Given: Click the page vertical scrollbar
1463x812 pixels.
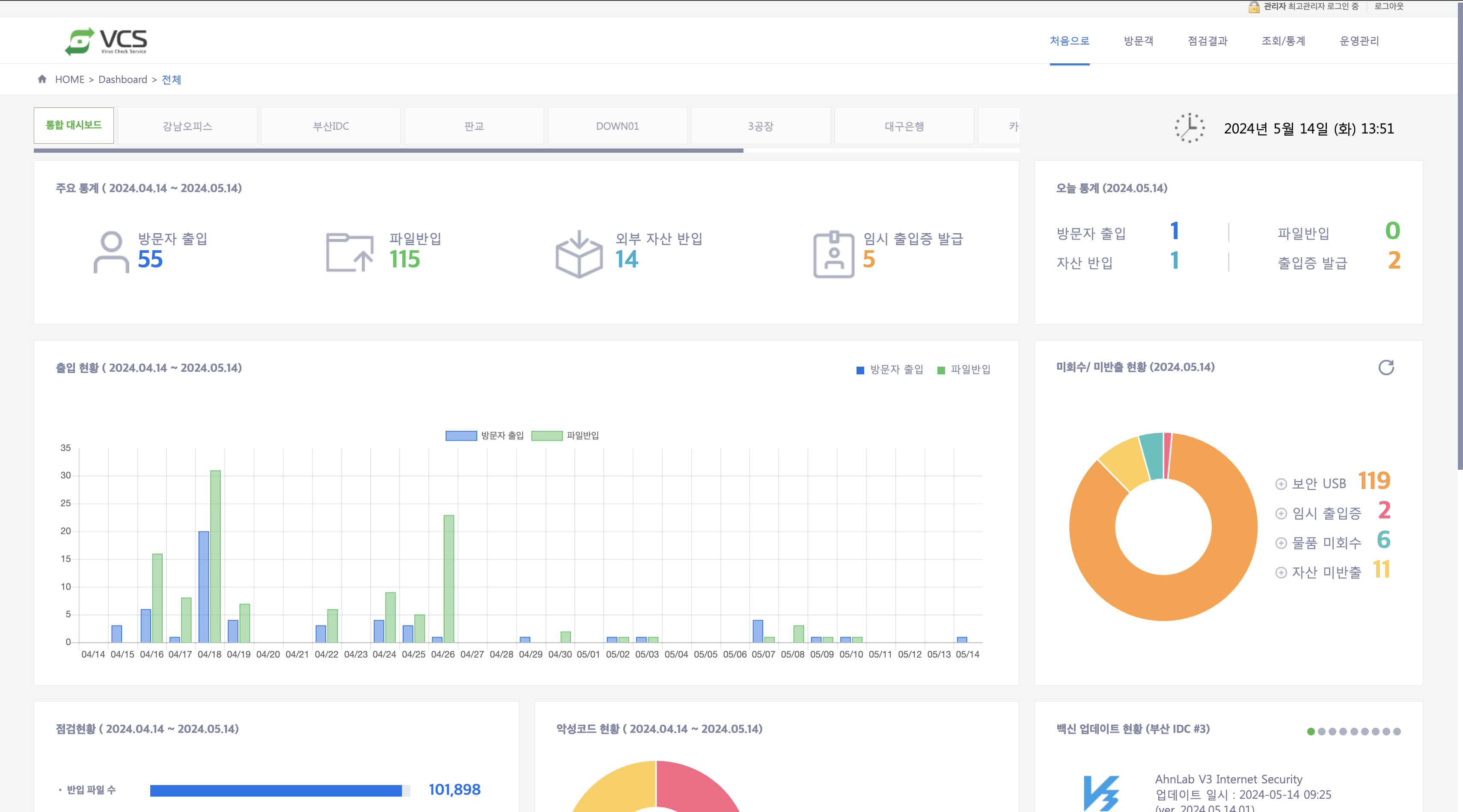Looking at the screenshot, I should coord(1460,236).
